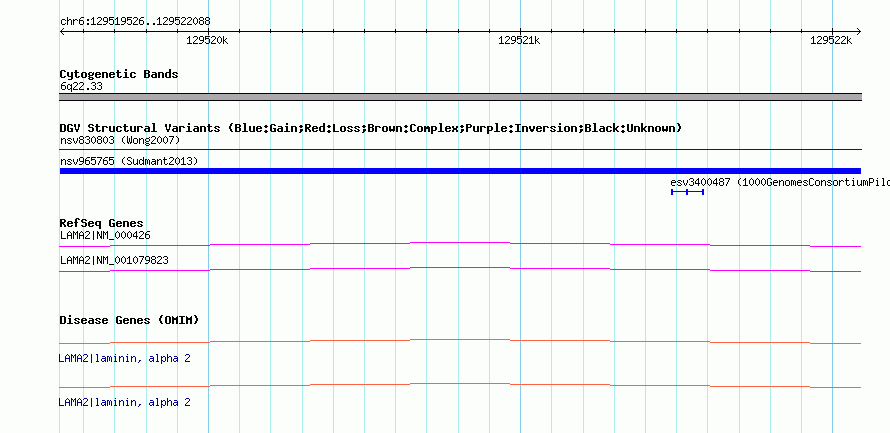
Task: Click the Disease Genes (OMIM) track heading
Action: 129,320
